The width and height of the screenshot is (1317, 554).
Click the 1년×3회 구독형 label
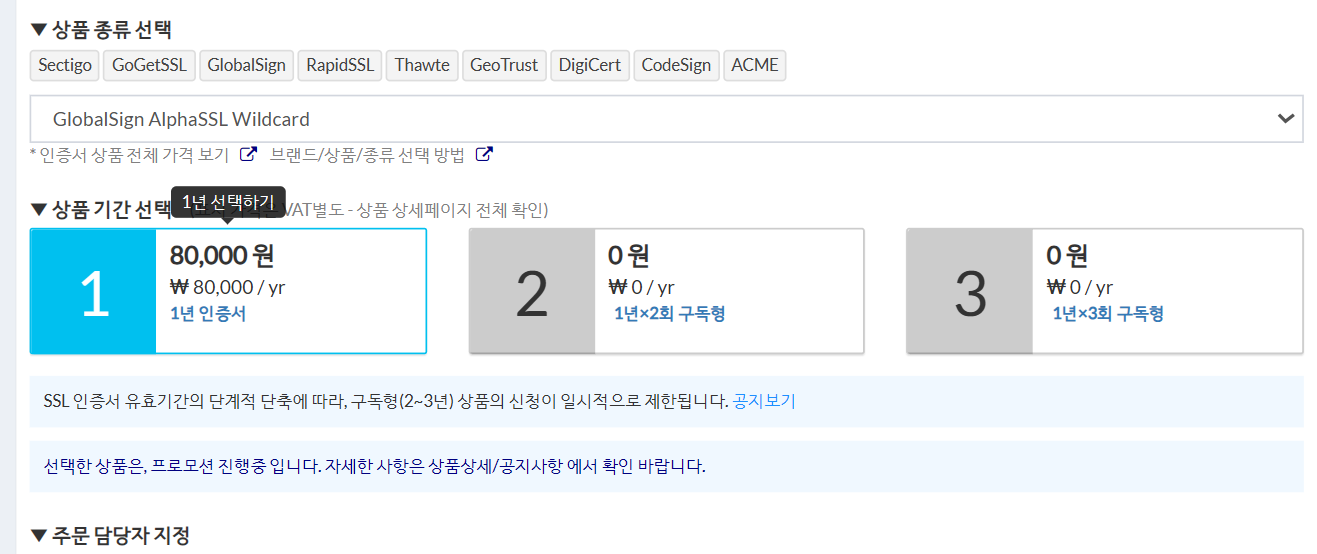click(1107, 314)
